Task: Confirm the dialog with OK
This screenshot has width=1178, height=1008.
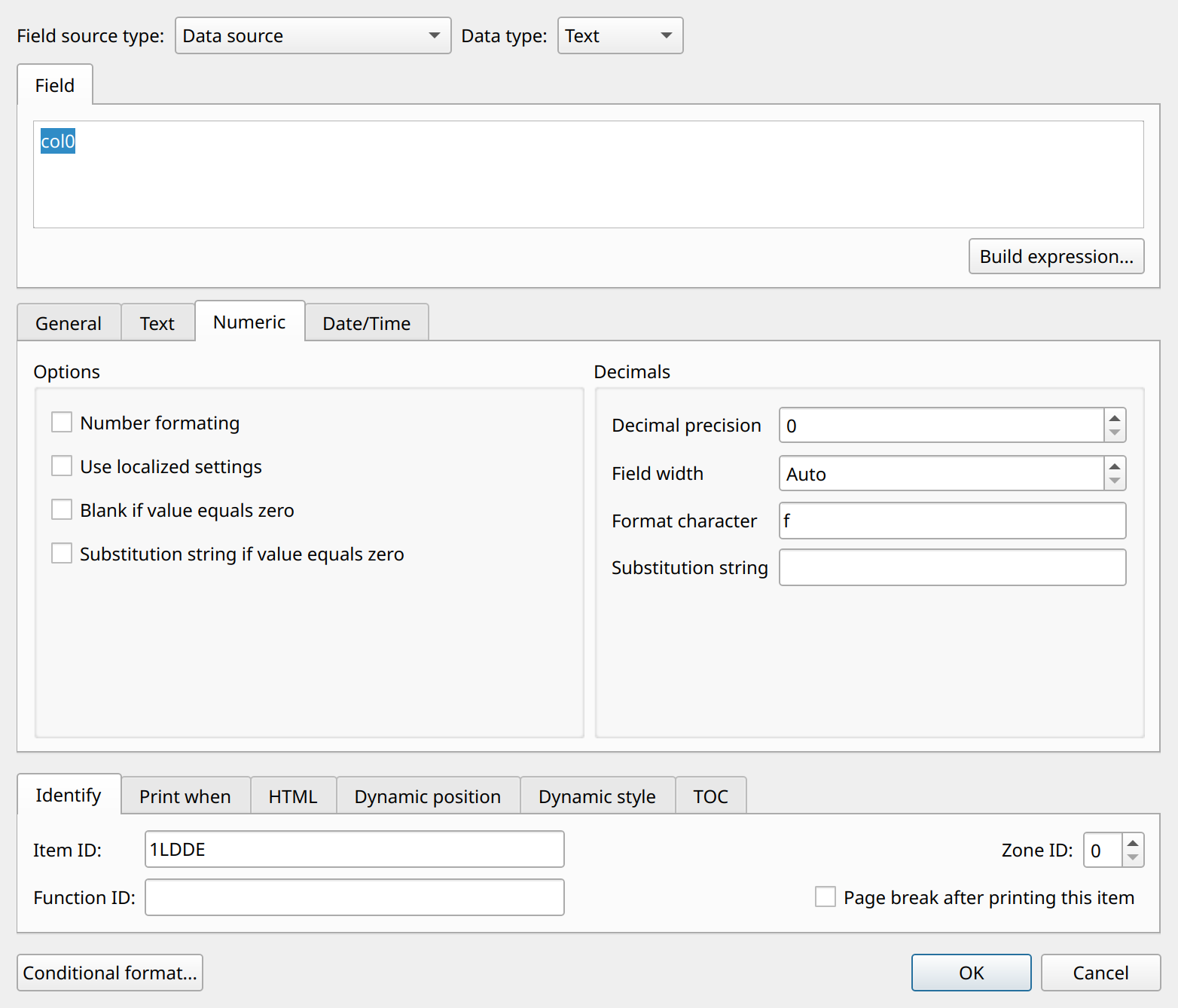Action: (x=972, y=973)
